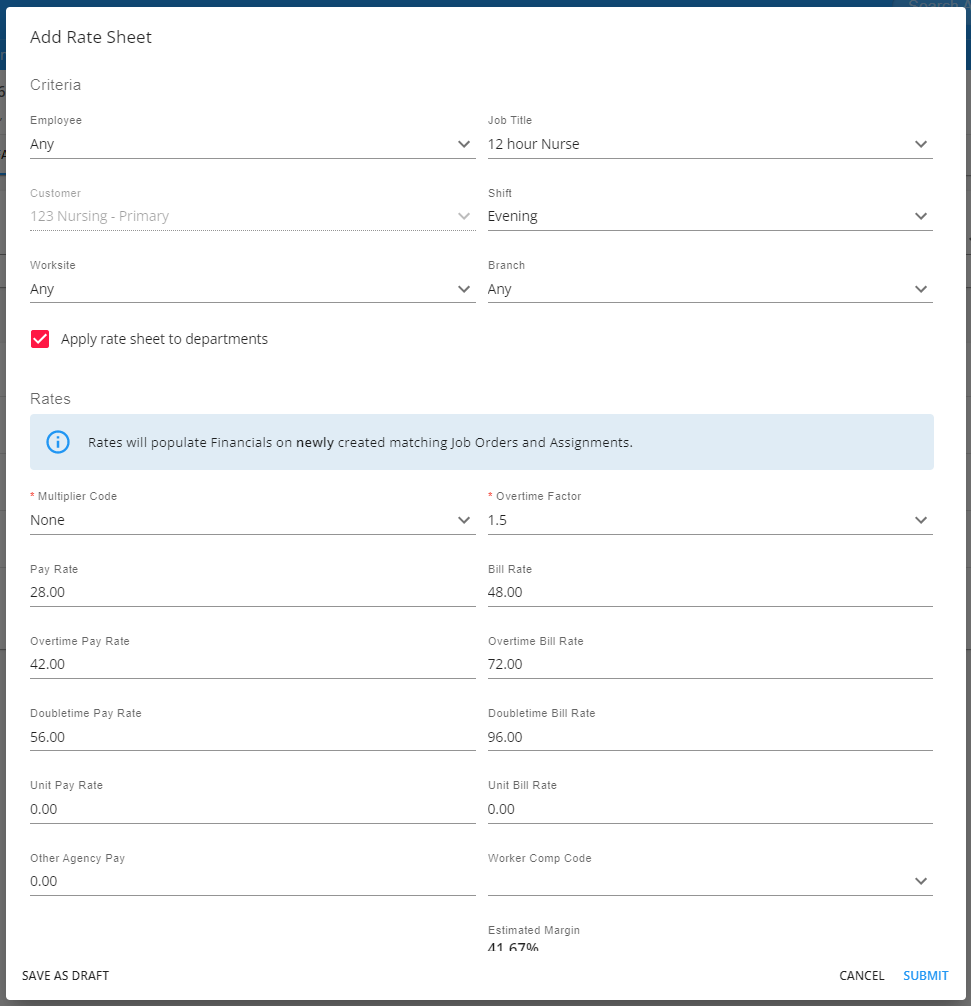Screen dimensions: 971x1006
Task: Click the Bill Rate field
Action: coord(709,592)
